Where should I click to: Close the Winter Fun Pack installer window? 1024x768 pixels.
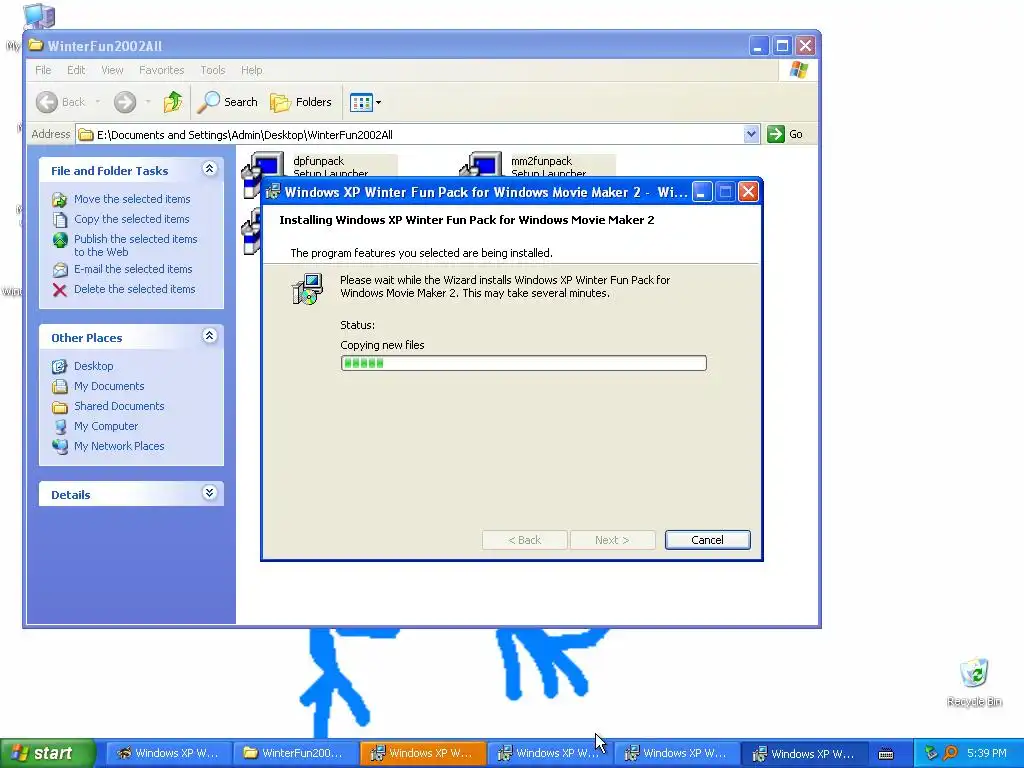[x=748, y=192]
